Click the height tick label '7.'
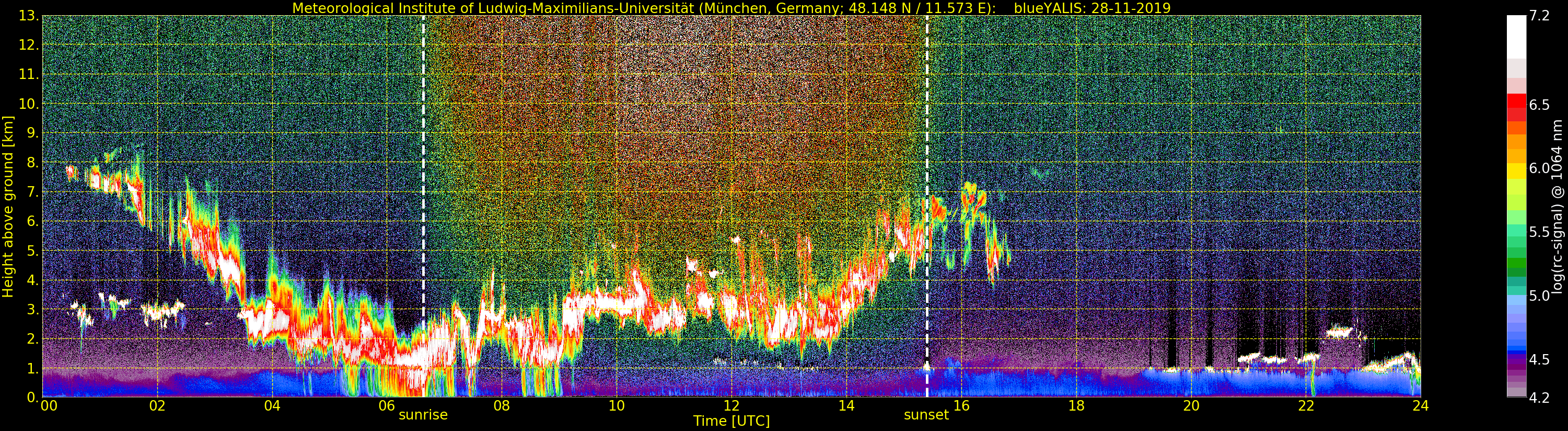 click(33, 192)
